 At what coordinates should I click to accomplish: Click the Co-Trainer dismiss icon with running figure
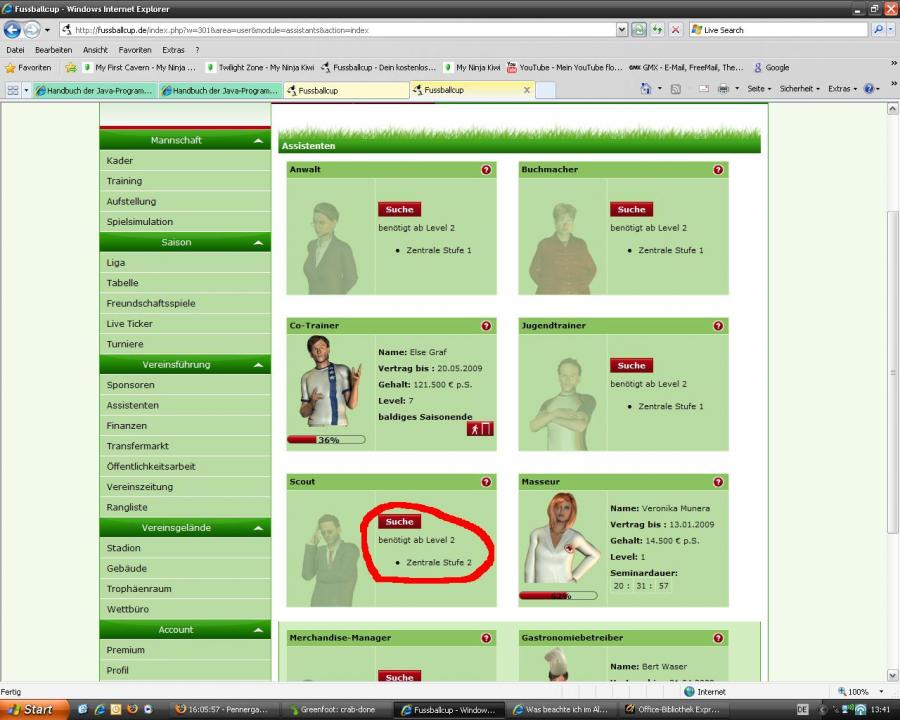click(480, 429)
